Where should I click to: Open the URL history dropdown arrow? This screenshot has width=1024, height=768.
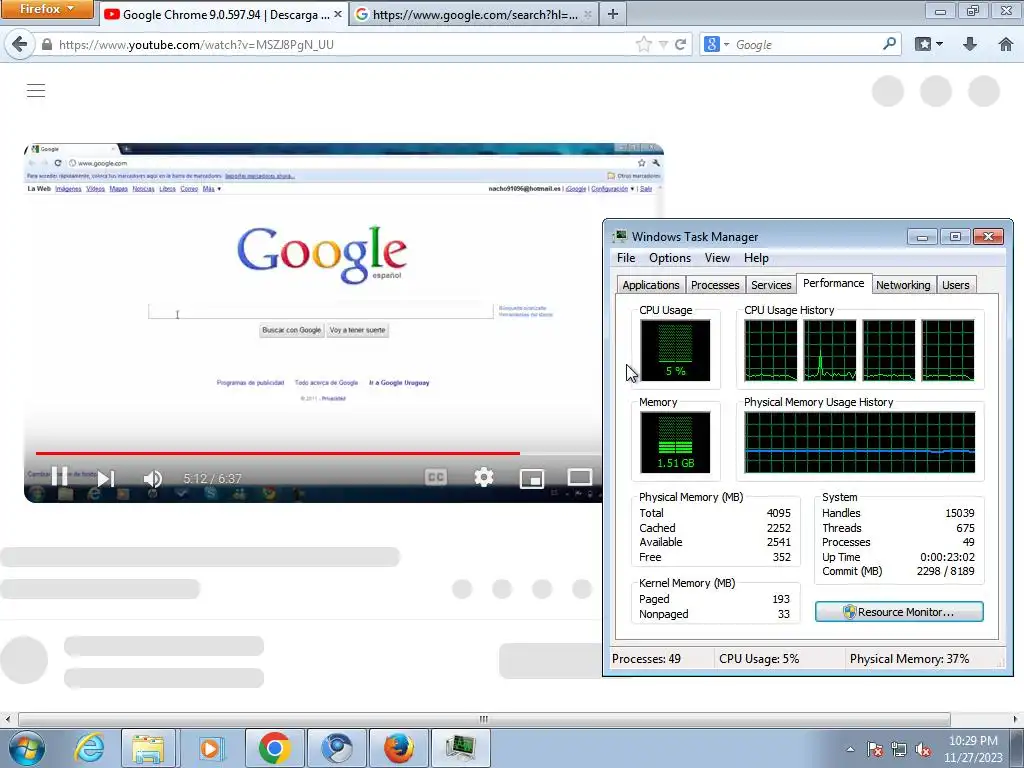pyautogui.click(x=664, y=45)
